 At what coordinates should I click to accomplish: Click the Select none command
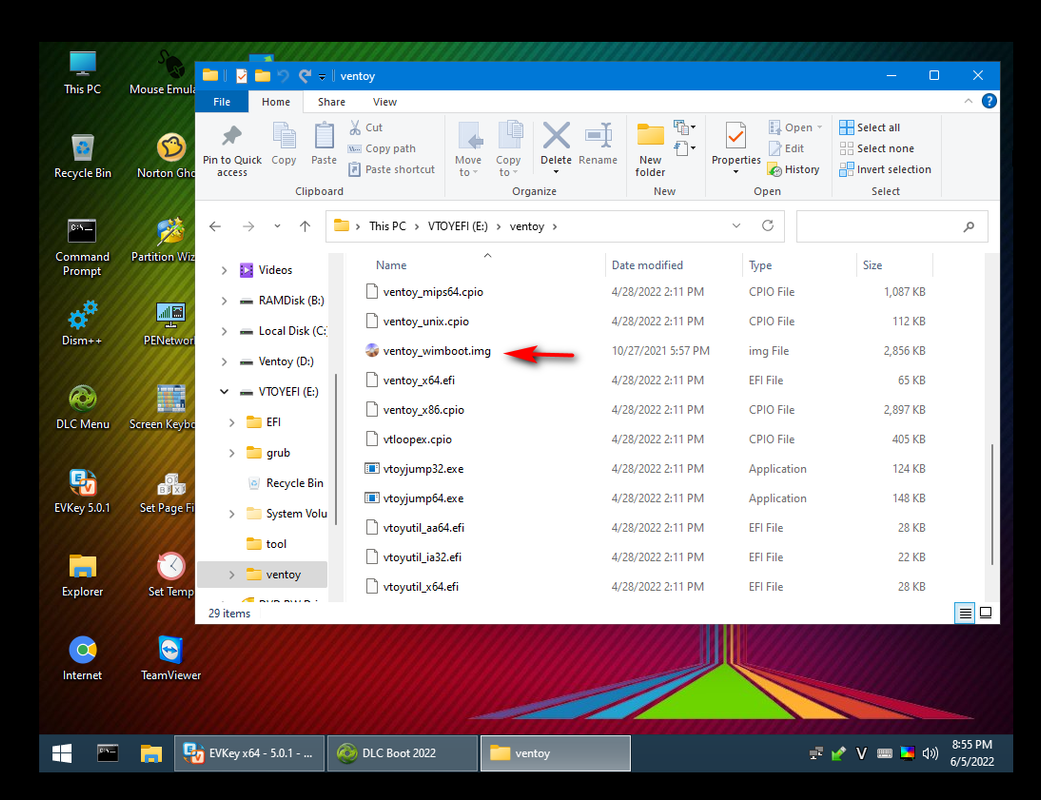pyautogui.click(x=877, y=149)
